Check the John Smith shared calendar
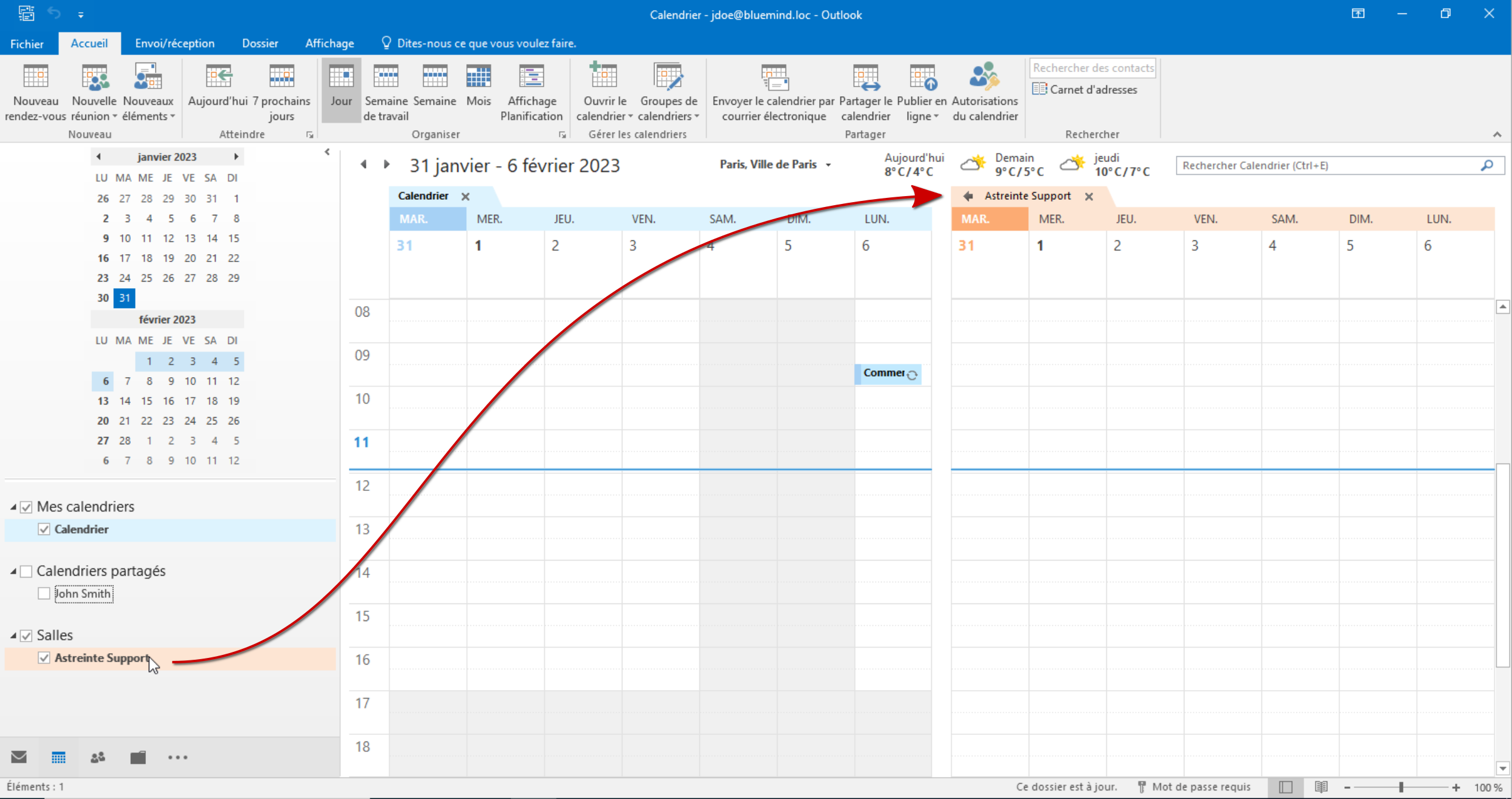The image size is (1512, 799). click(44, 593)
